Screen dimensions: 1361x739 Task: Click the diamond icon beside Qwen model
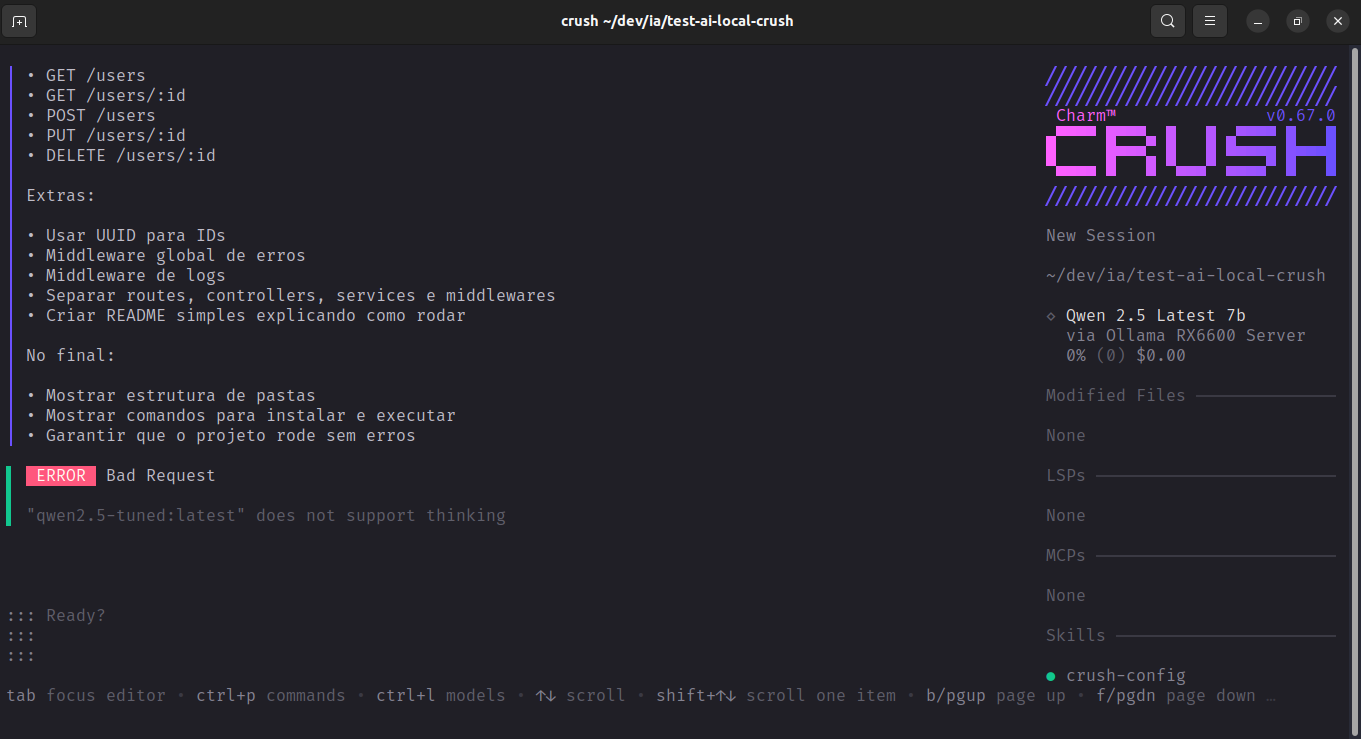1051,316
